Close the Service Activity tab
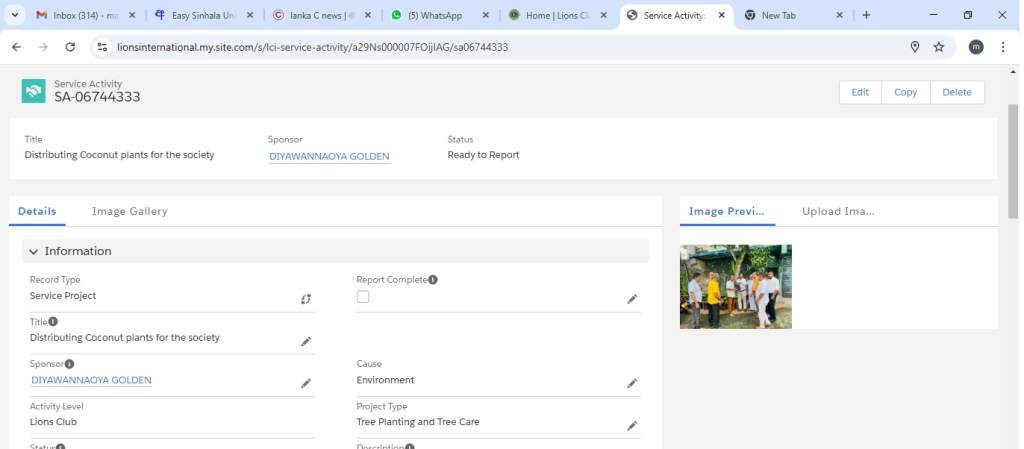The height and width of the screenshot is (449, 1024). point(722,15)
